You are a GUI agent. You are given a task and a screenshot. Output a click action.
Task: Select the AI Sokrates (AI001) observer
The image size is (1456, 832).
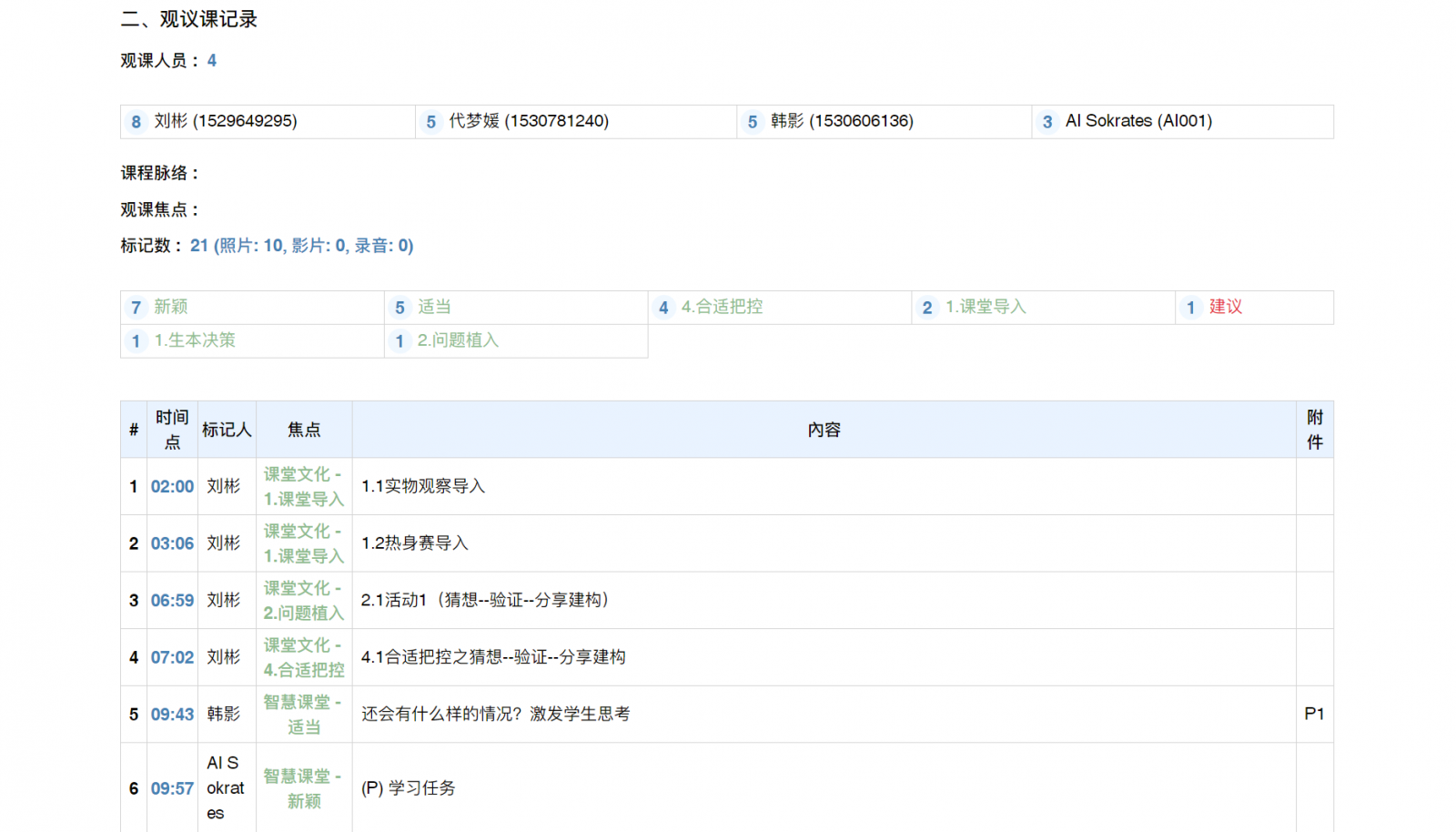[x=1137, y=121]
